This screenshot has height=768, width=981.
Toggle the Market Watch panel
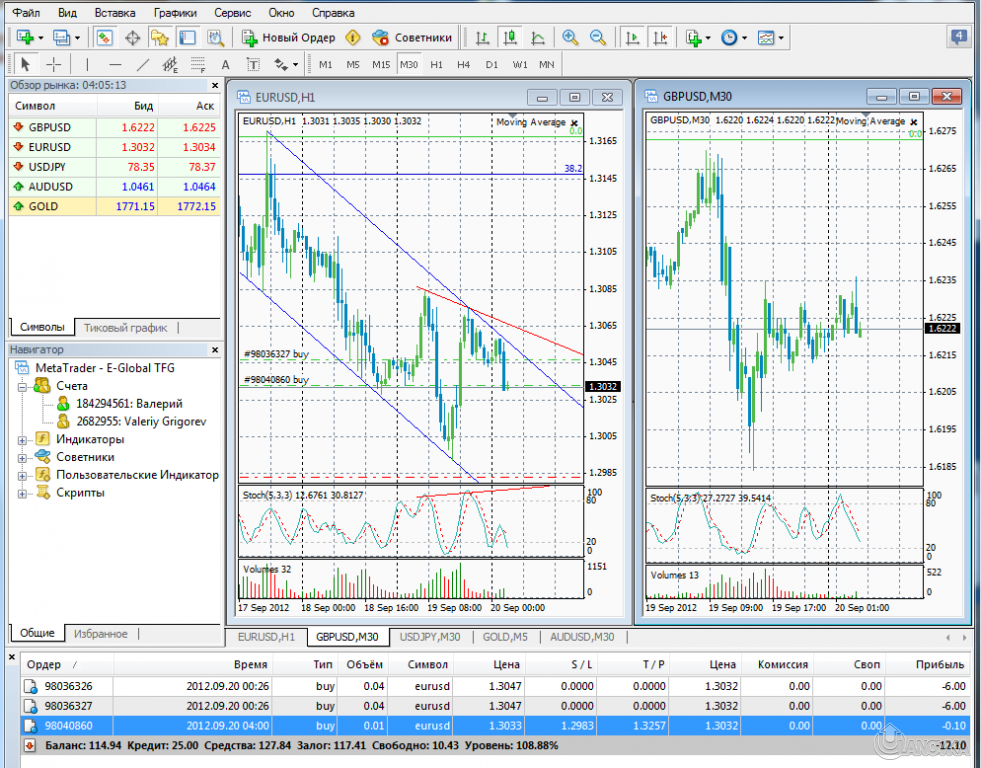tap(103, 37)
